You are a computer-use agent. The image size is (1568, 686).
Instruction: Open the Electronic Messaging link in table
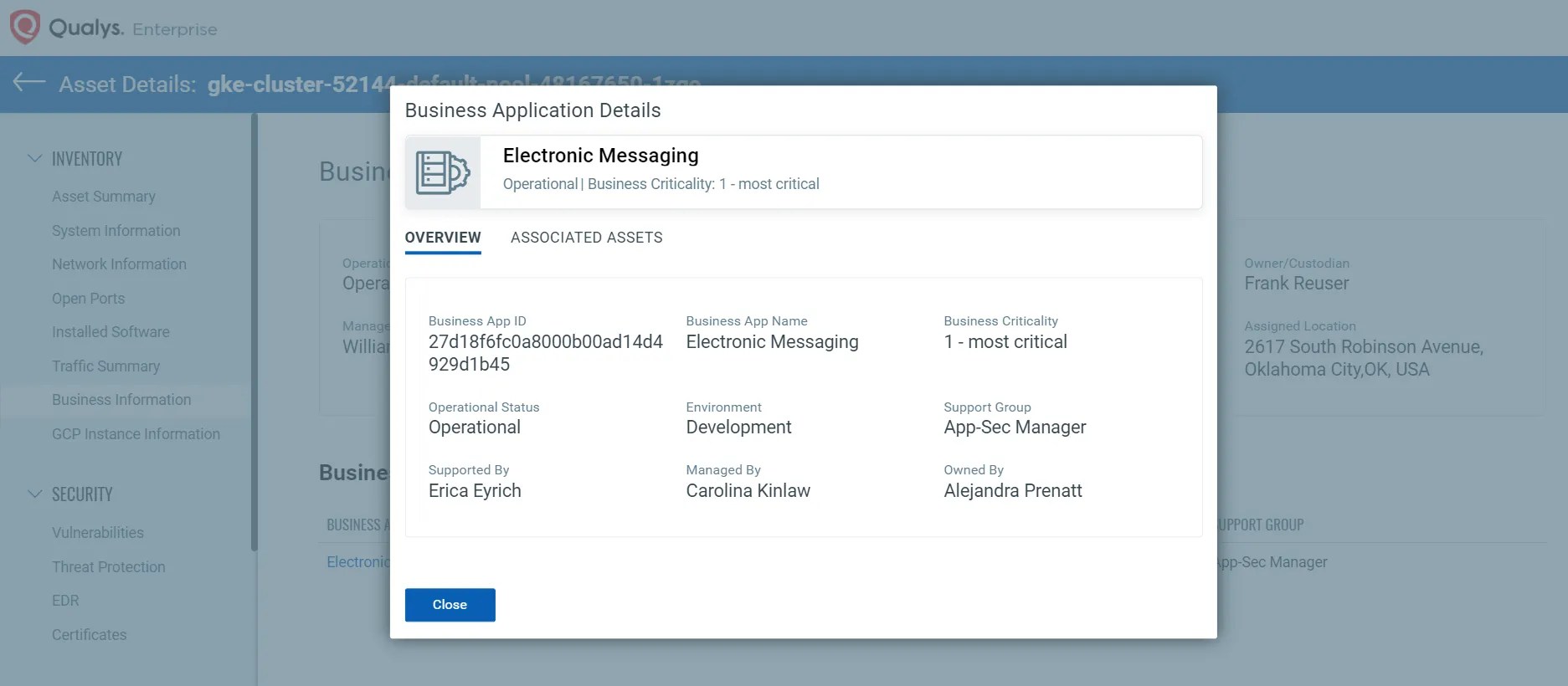point(358,562)
